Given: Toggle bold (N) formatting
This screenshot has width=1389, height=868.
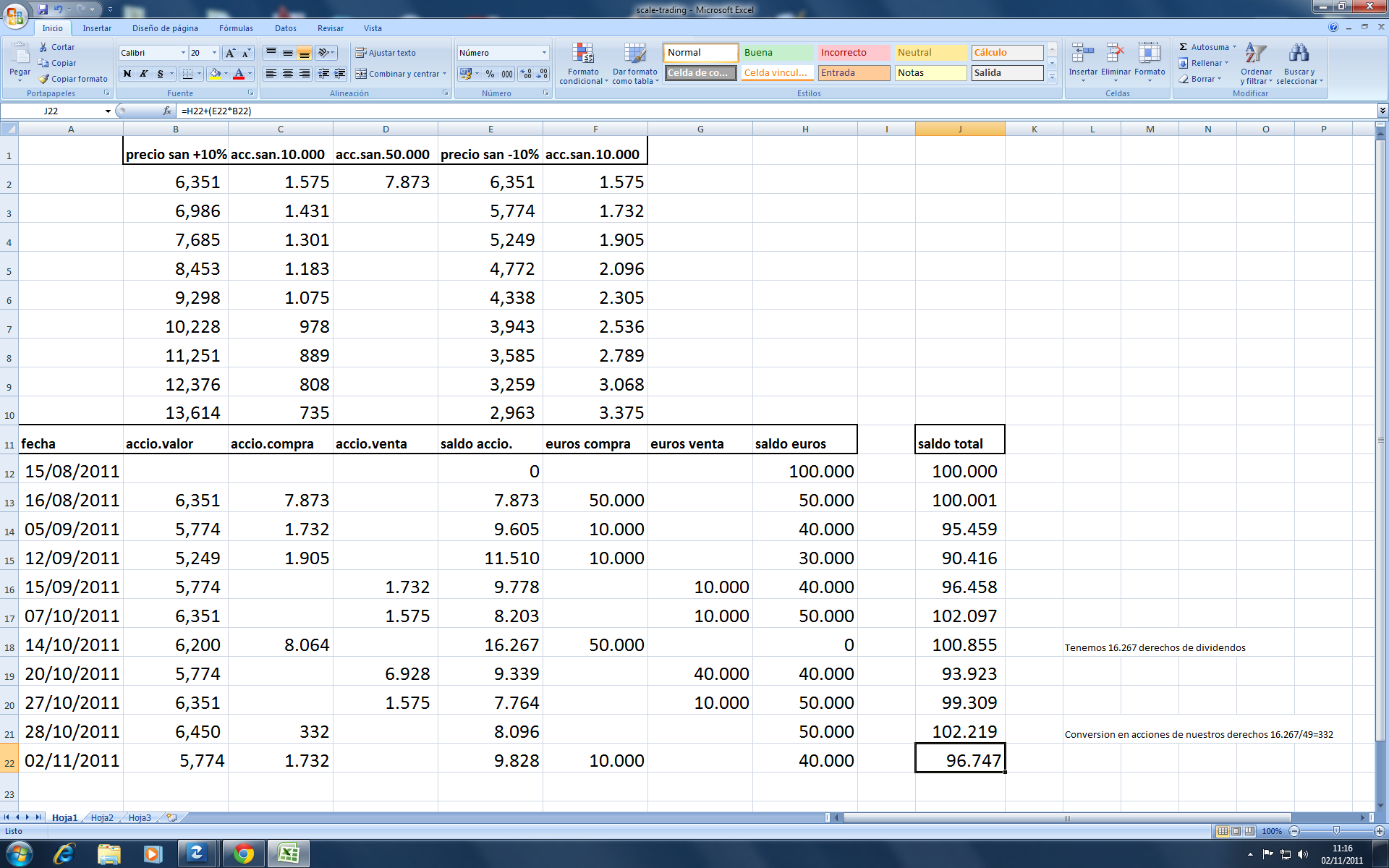Looking at the screenshot, I should point(127,74).
